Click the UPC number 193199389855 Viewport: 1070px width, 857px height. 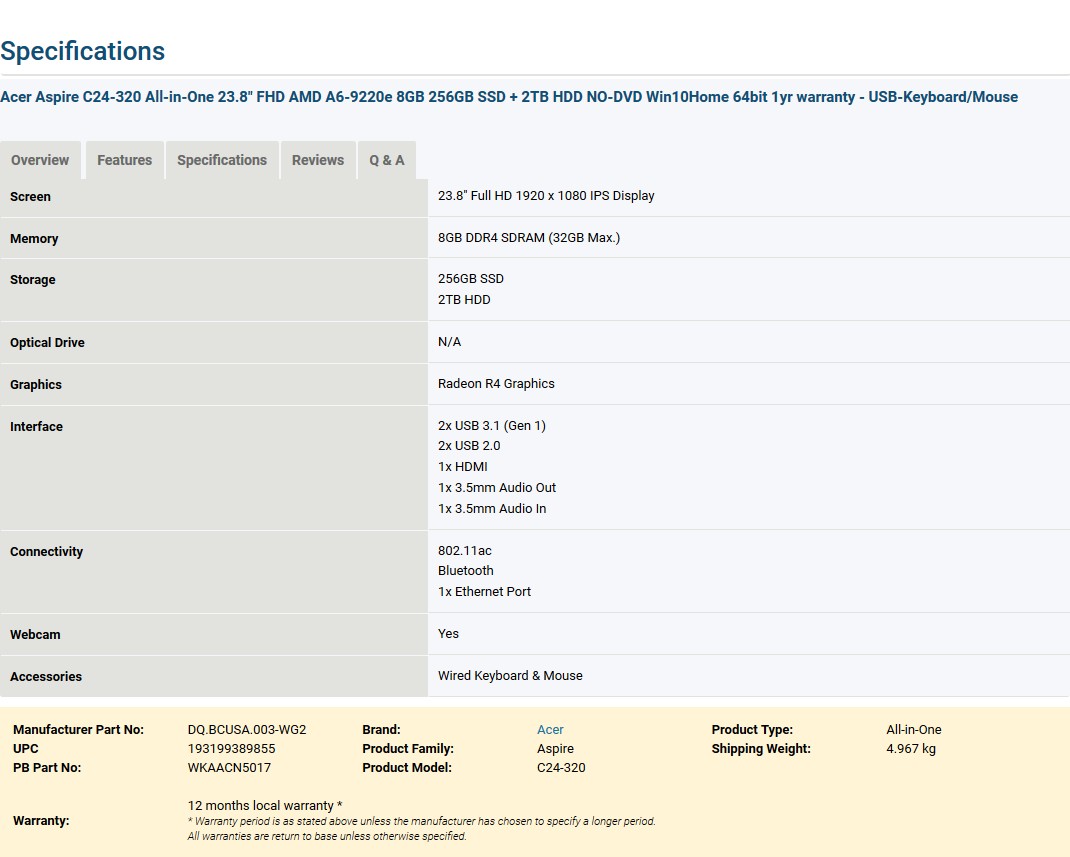[x=231, y=749]
